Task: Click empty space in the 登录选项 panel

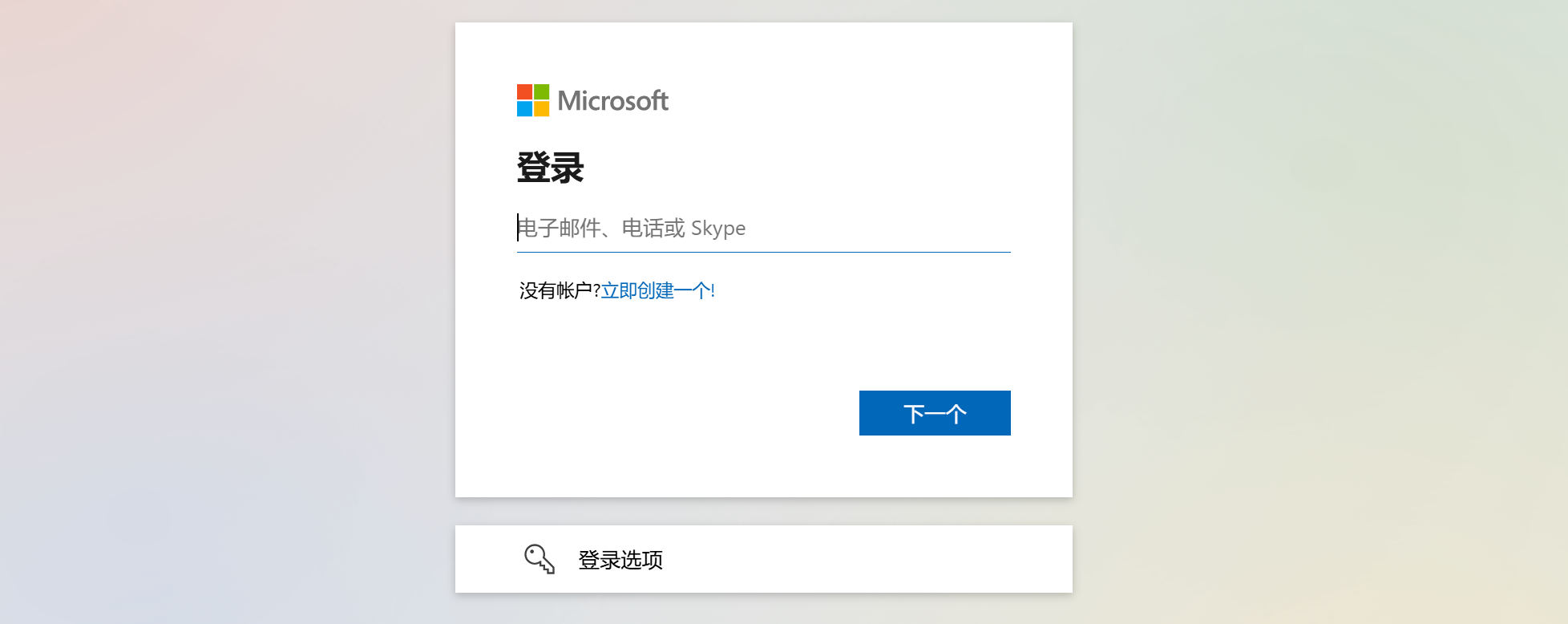Action: (x=882, y=559)
